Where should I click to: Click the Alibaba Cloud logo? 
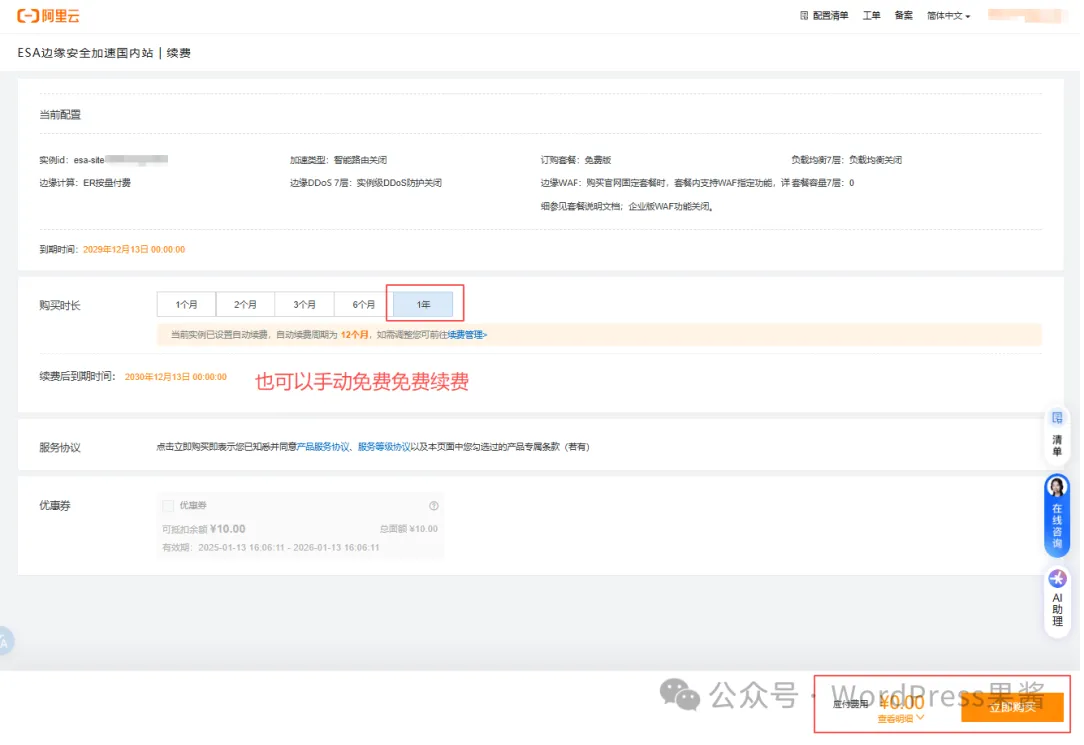click(48, 15)
